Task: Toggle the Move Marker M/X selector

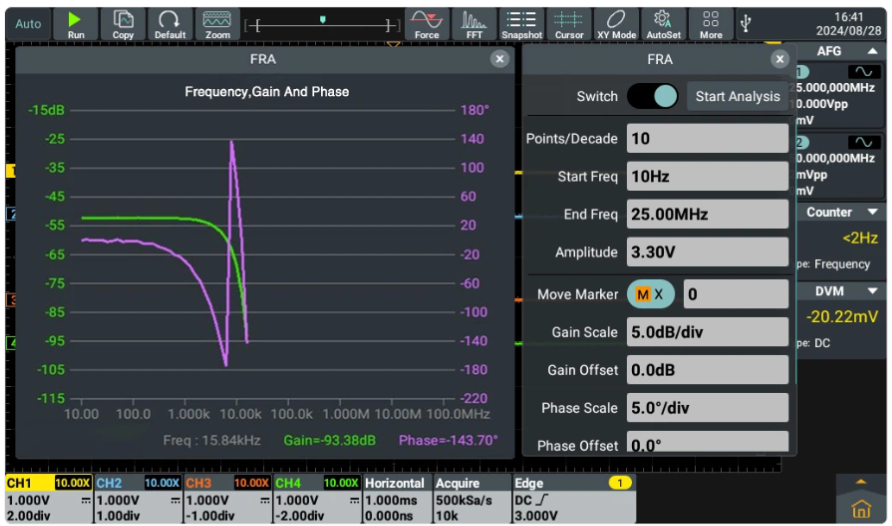Action: tap(651, 294)
